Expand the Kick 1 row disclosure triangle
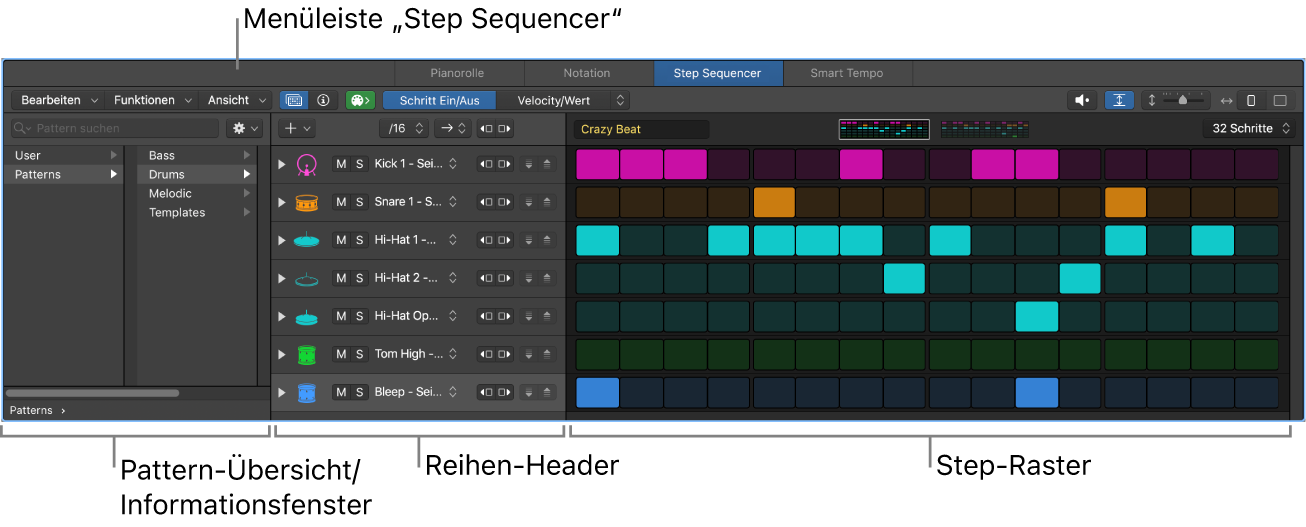The height and width of the screenshot is (527, 1306). point(282,164)
